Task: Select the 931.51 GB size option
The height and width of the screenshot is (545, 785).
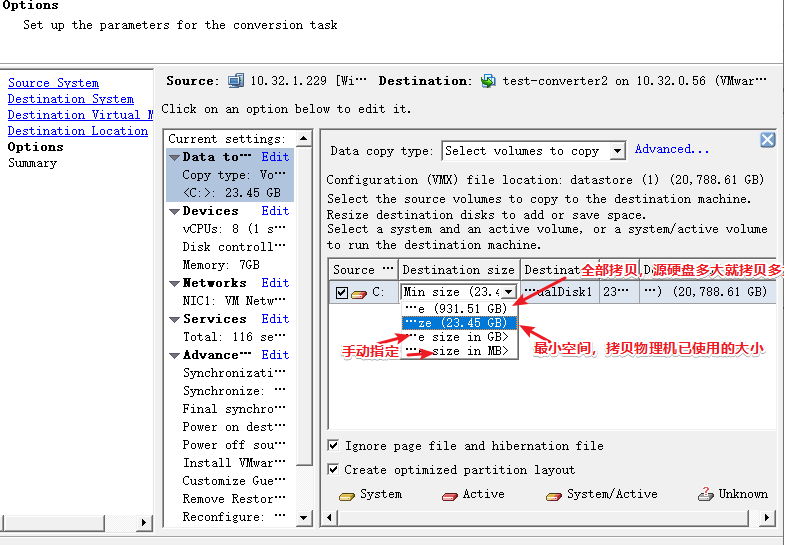Action: pos(459,308)
